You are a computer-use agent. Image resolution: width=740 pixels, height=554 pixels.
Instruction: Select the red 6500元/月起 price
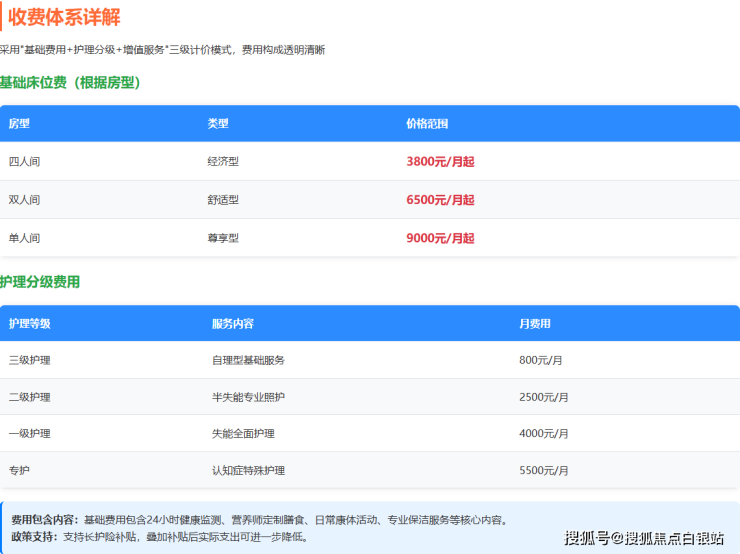[x=440, y=200]
